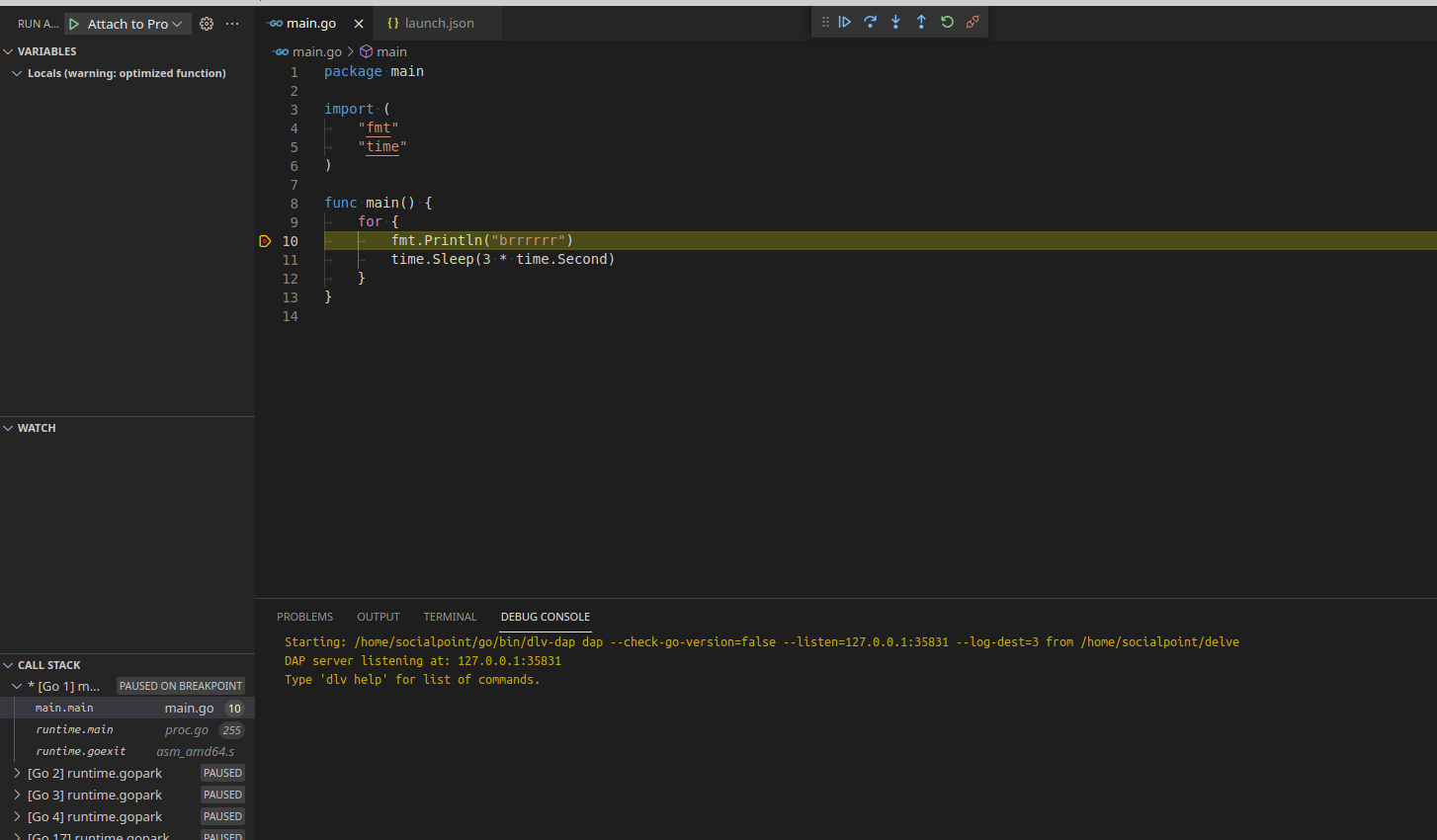Image resolution: width=1437 pixels, height=840 pixels.
Task: Open the PROBLEMS panel tab
Action: [x=304, y=617]
